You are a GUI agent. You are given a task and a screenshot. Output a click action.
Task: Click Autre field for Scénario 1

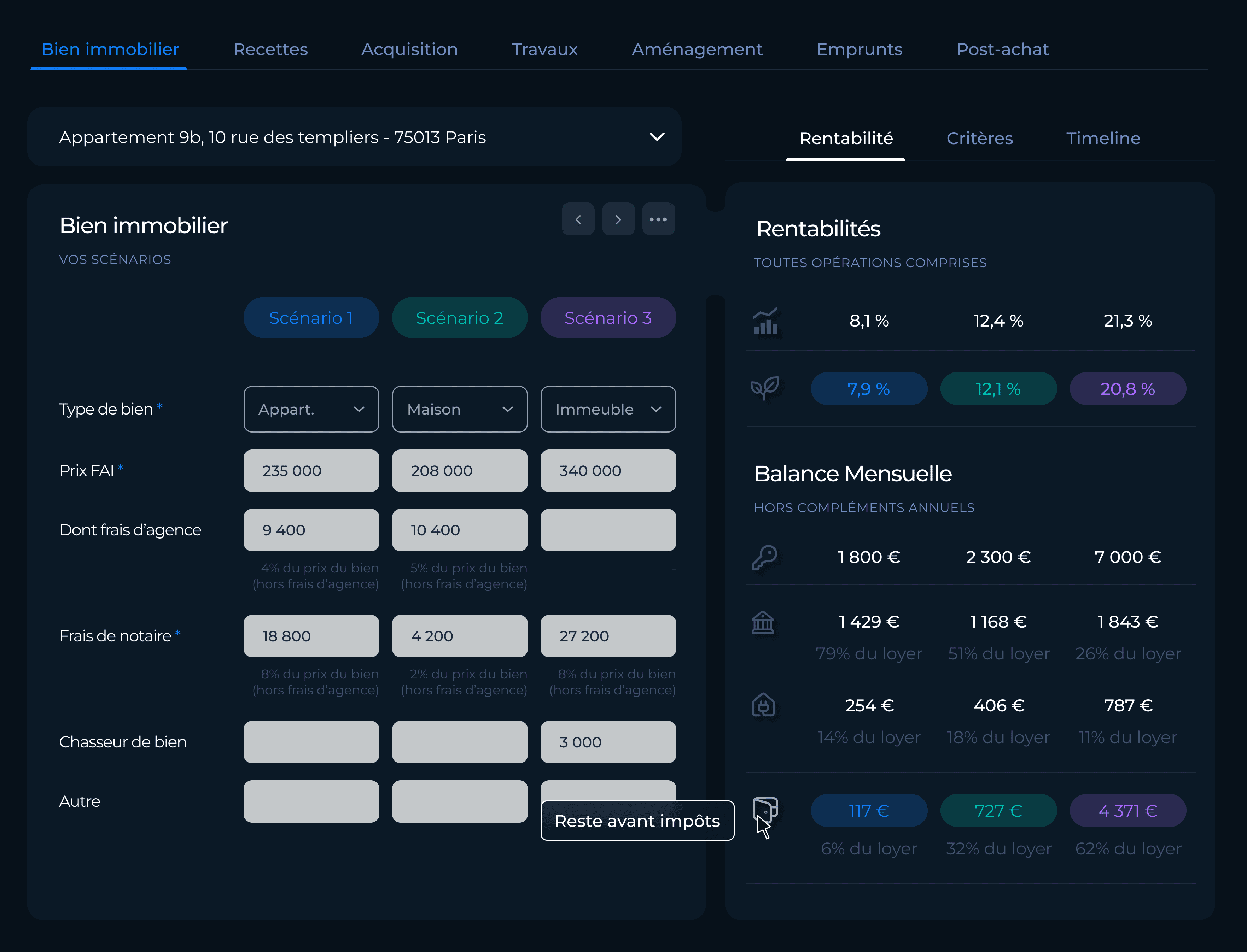click(311, 802)
